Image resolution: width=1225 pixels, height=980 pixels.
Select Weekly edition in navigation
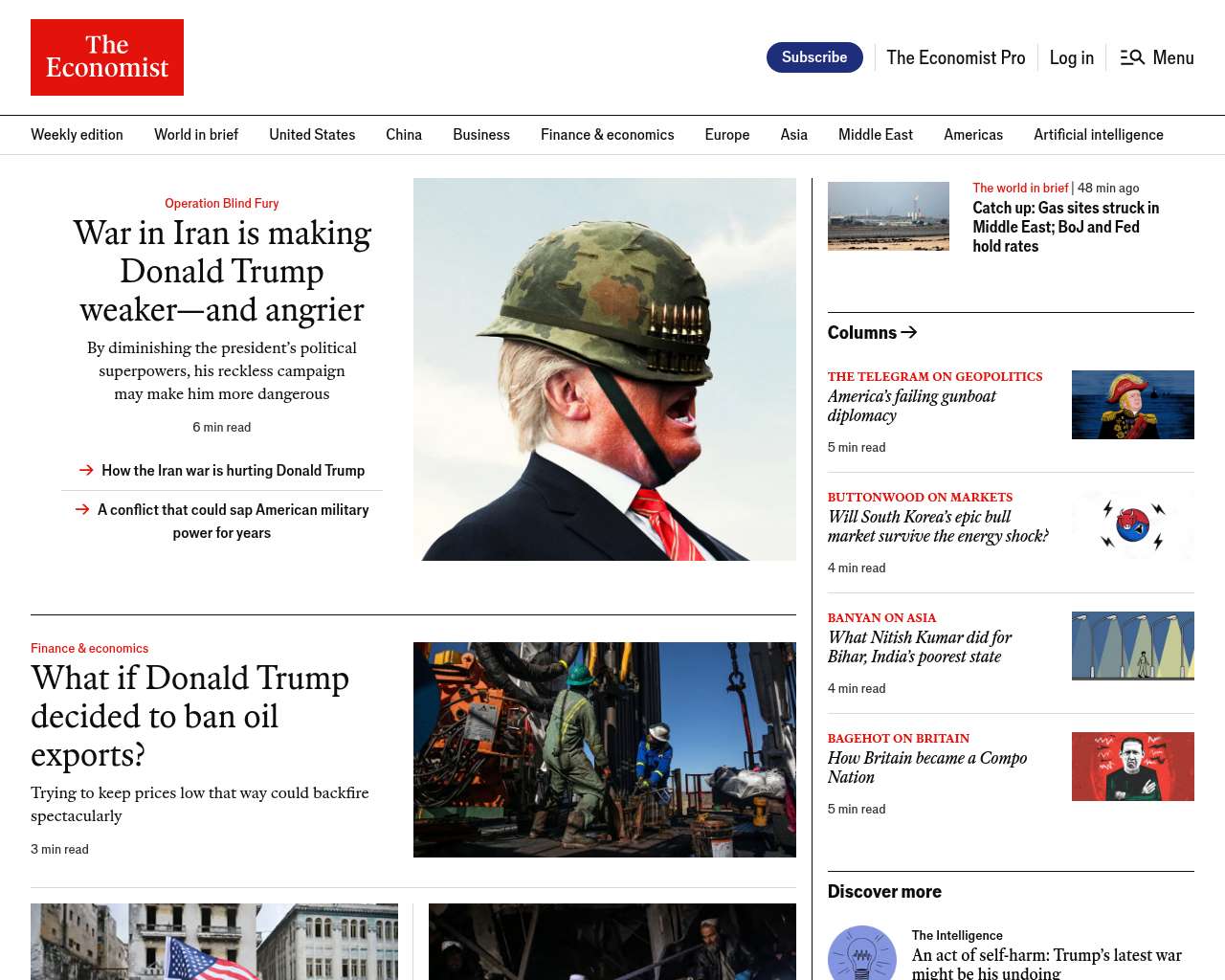pyautogui.click(x=77, y=135)
